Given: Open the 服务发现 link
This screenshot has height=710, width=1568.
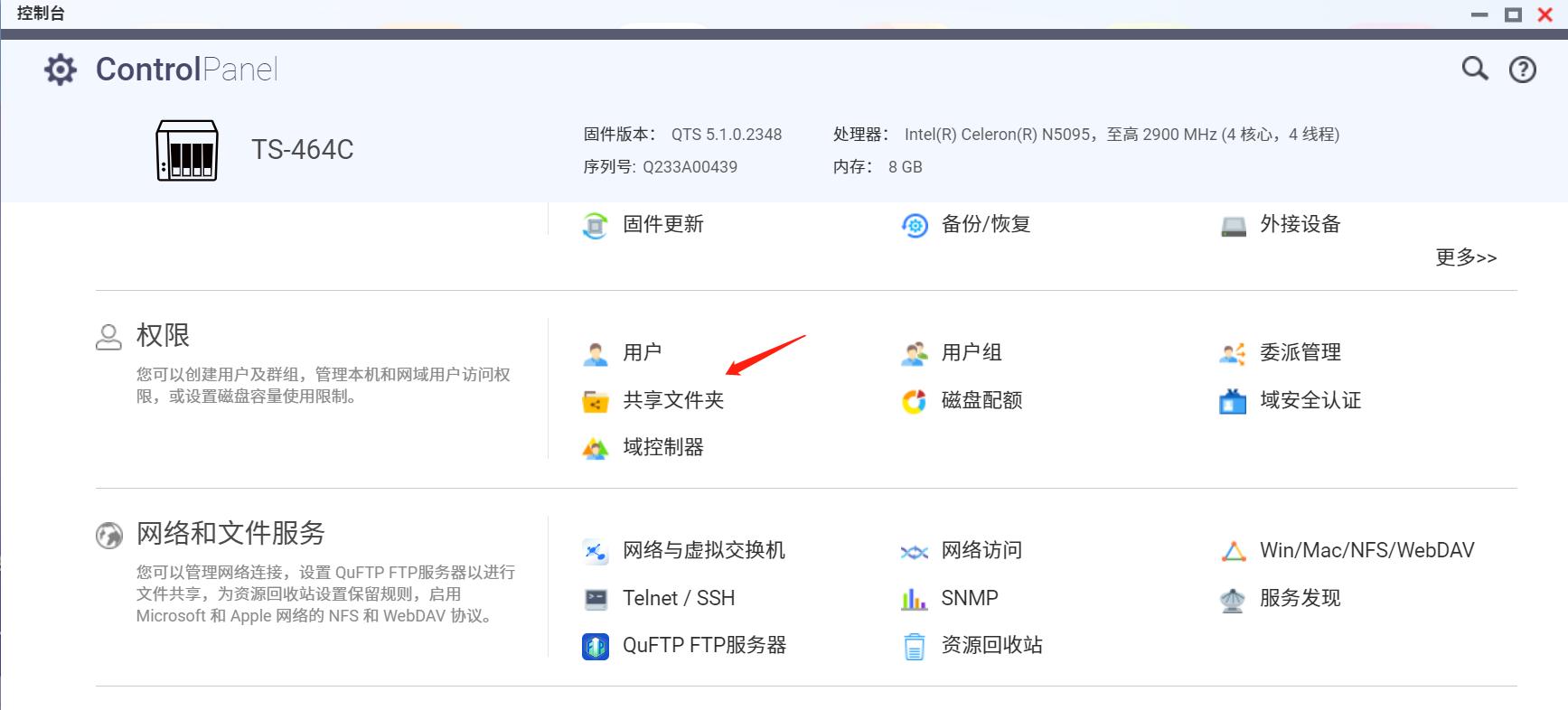Looking at the screenshot, I should pyautogui.click(x=1300, y=599).
